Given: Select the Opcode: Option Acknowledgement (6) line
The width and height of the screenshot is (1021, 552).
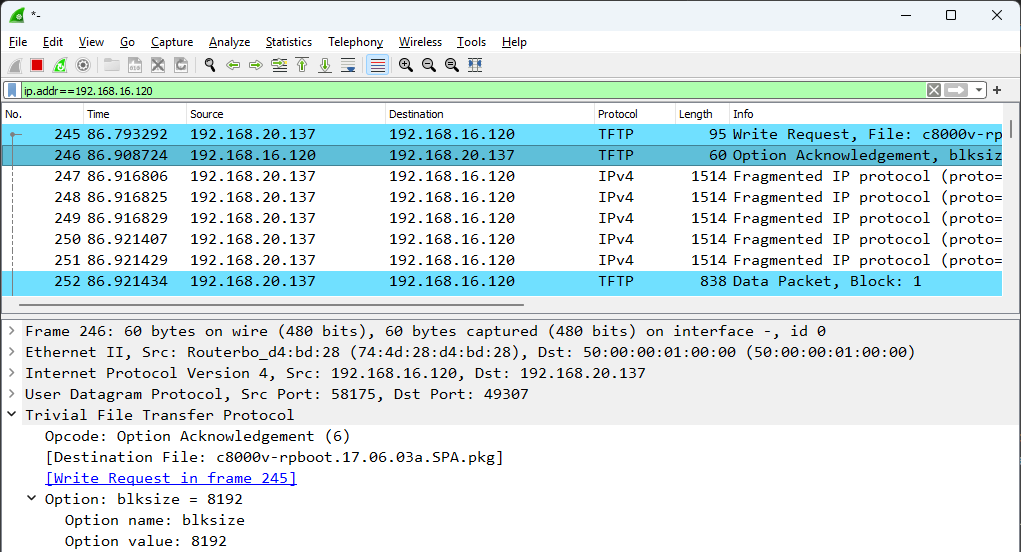Looking at the screenshot, I should (197, 436).
